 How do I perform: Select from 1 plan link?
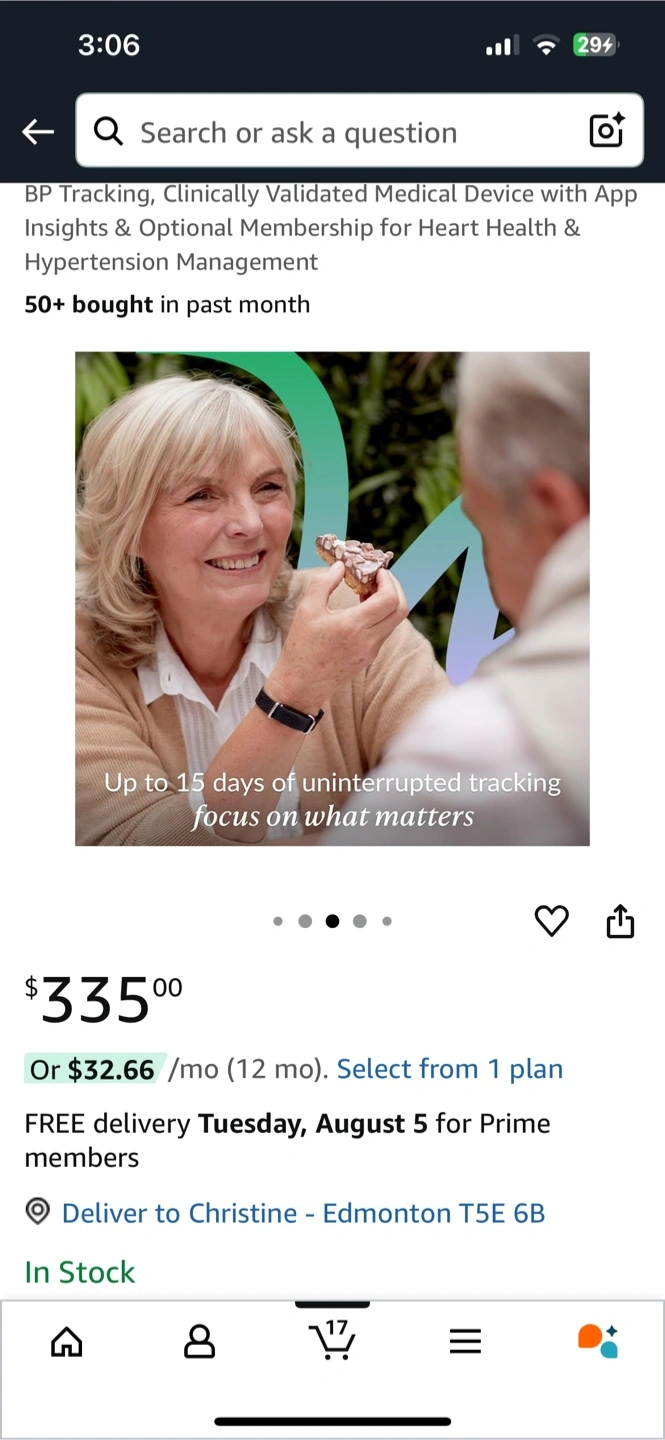click(x=450, y=1069)
